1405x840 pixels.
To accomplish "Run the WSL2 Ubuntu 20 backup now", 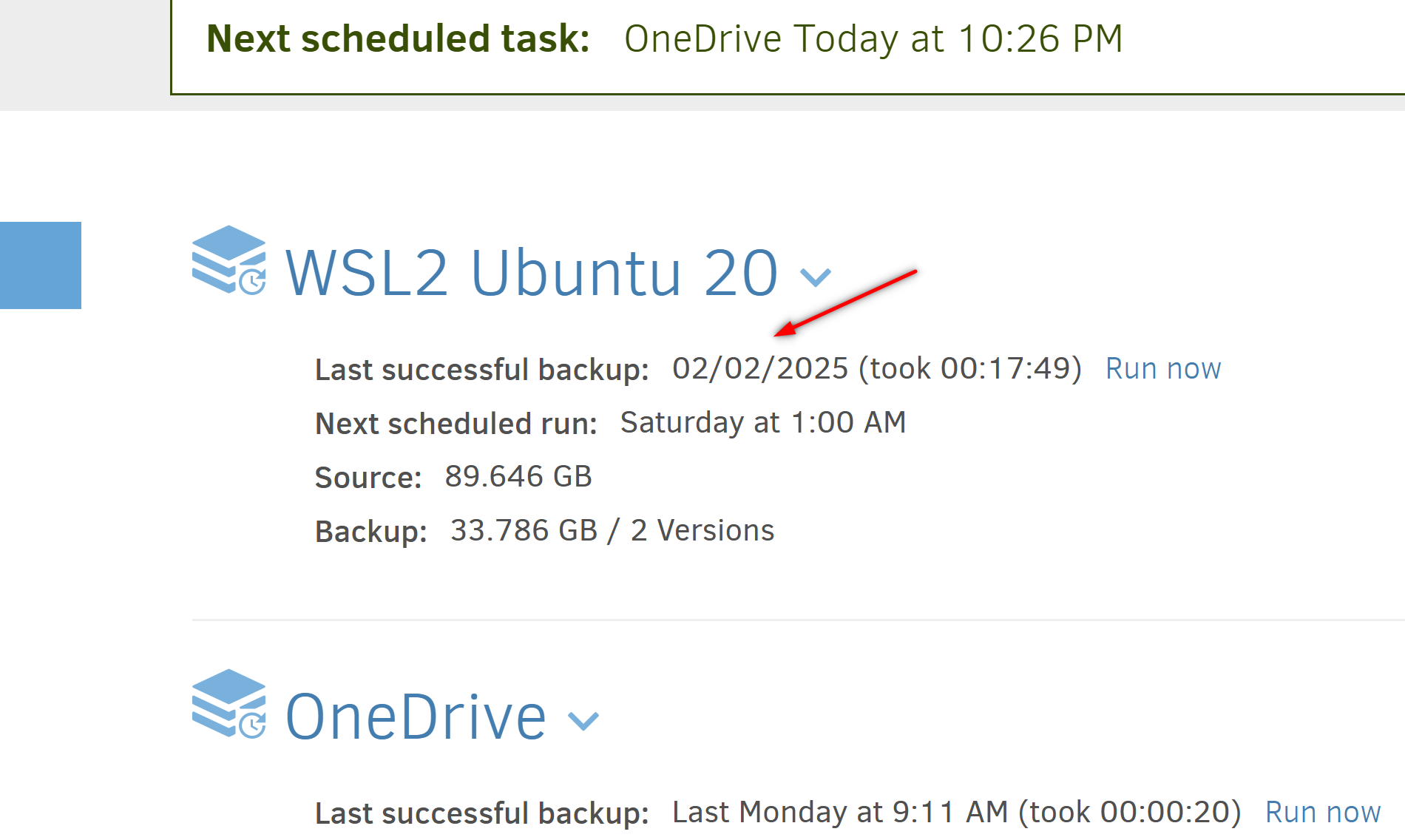I will click(x=1163, y=368).
